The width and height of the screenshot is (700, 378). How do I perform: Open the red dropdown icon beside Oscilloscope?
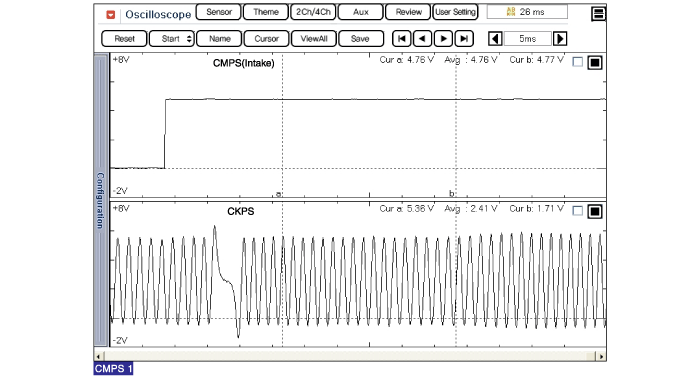pos(110,15)
